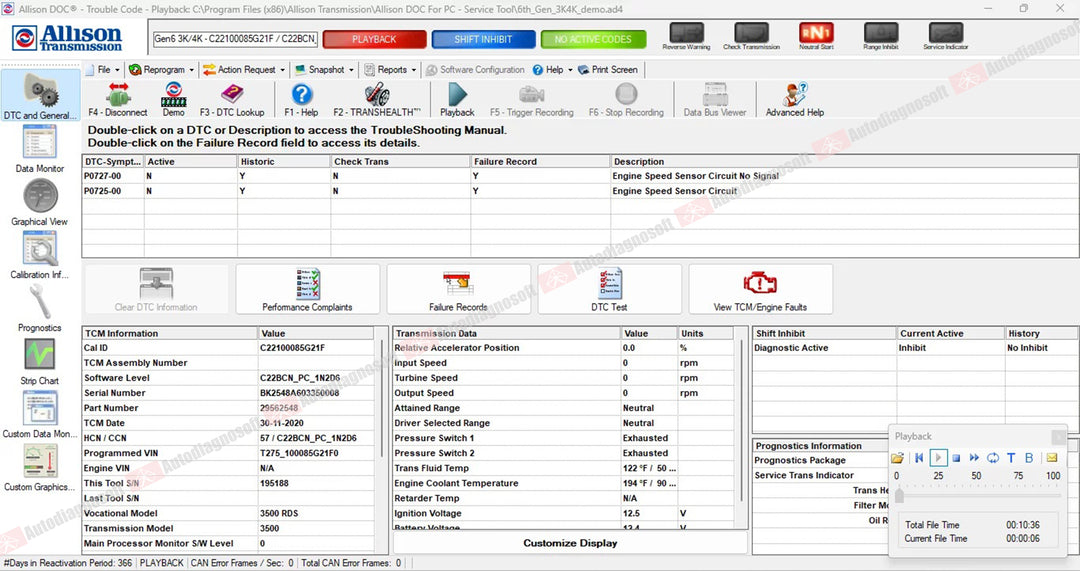Open Custom Data Monitor in sidebar
The height and width of the screenshot is (571, 1080).
[40, 414]
